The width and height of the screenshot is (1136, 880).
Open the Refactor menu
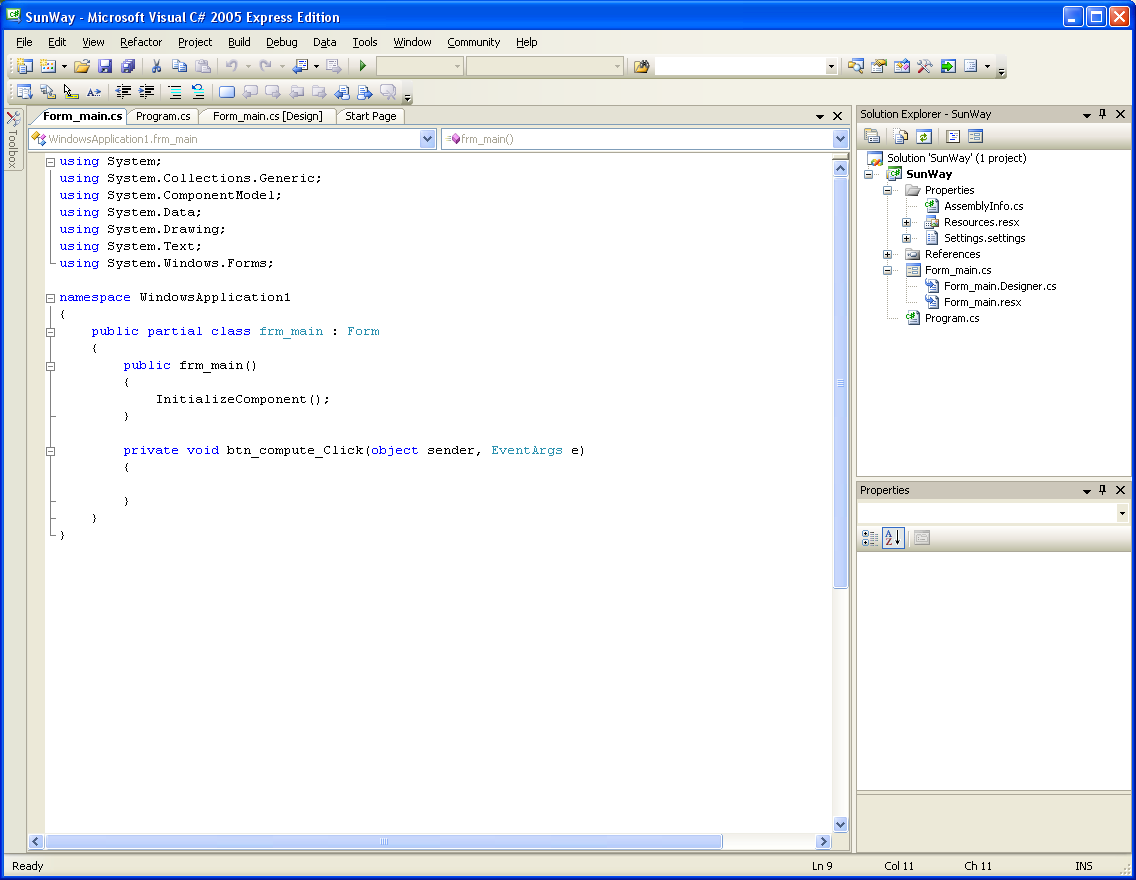141,42
